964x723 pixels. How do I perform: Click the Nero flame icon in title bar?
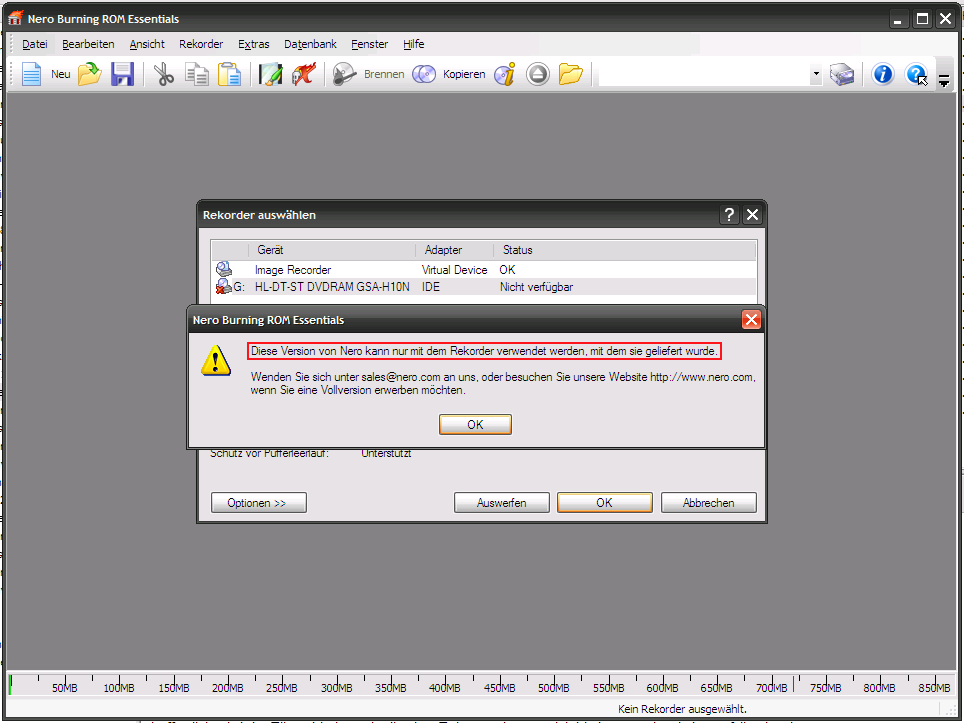(x=15, y=18)
